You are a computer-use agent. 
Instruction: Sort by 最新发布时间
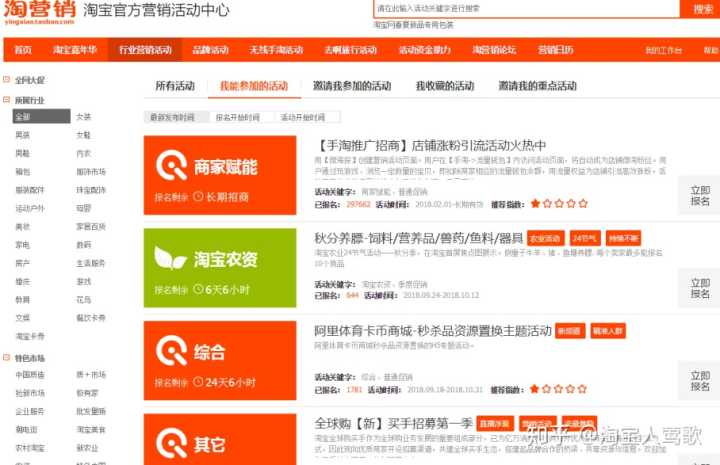(x=176, y=117)
